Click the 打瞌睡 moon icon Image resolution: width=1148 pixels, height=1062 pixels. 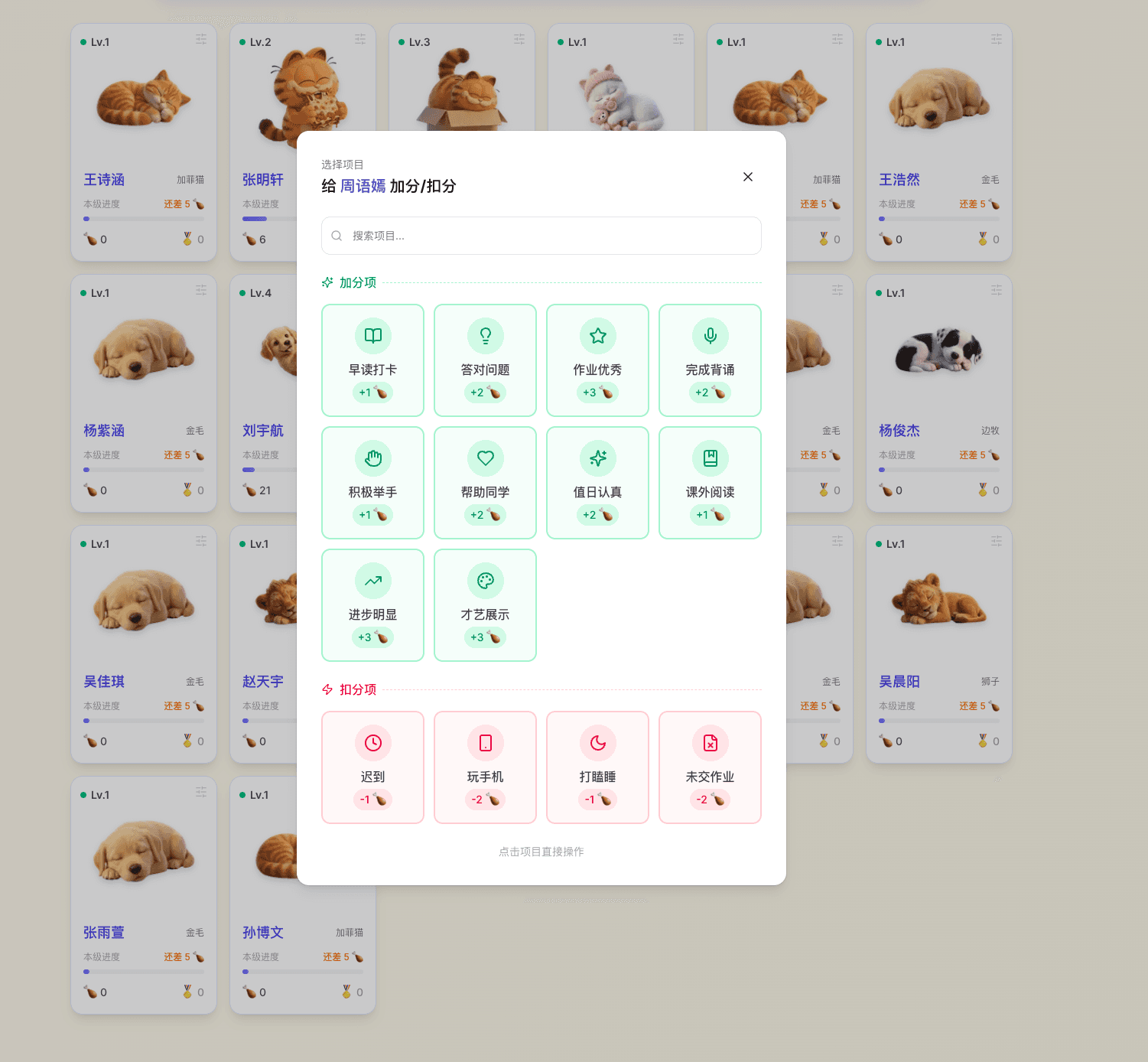click(597, 743)
